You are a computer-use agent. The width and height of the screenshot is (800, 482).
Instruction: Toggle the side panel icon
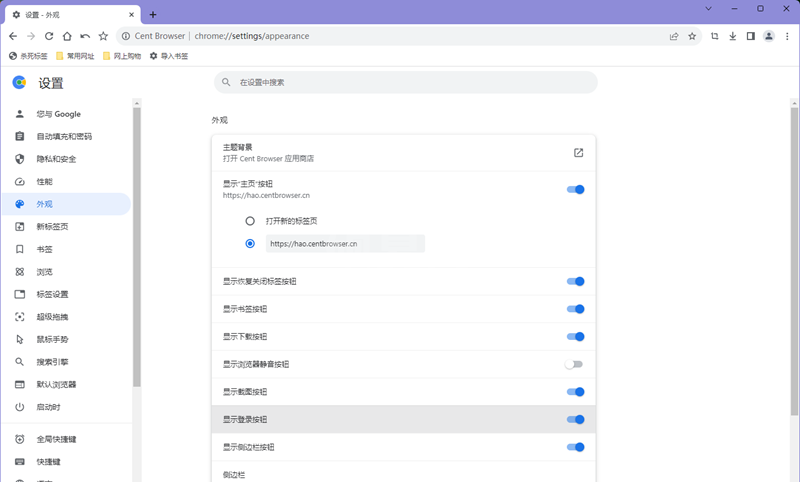click(x=751, y=36)
